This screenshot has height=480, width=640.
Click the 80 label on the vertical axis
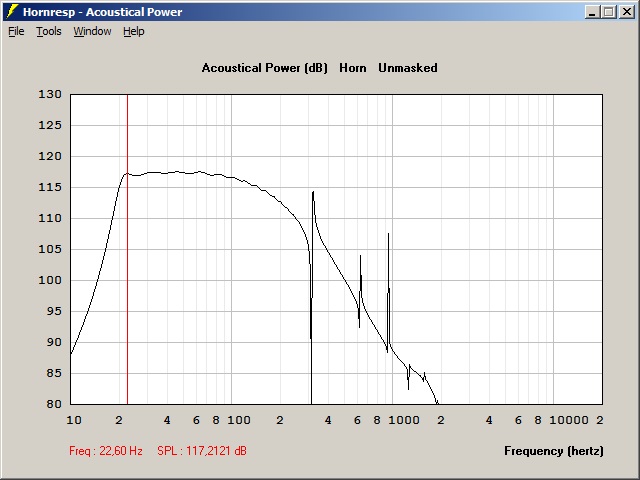[x=54, y=404]
